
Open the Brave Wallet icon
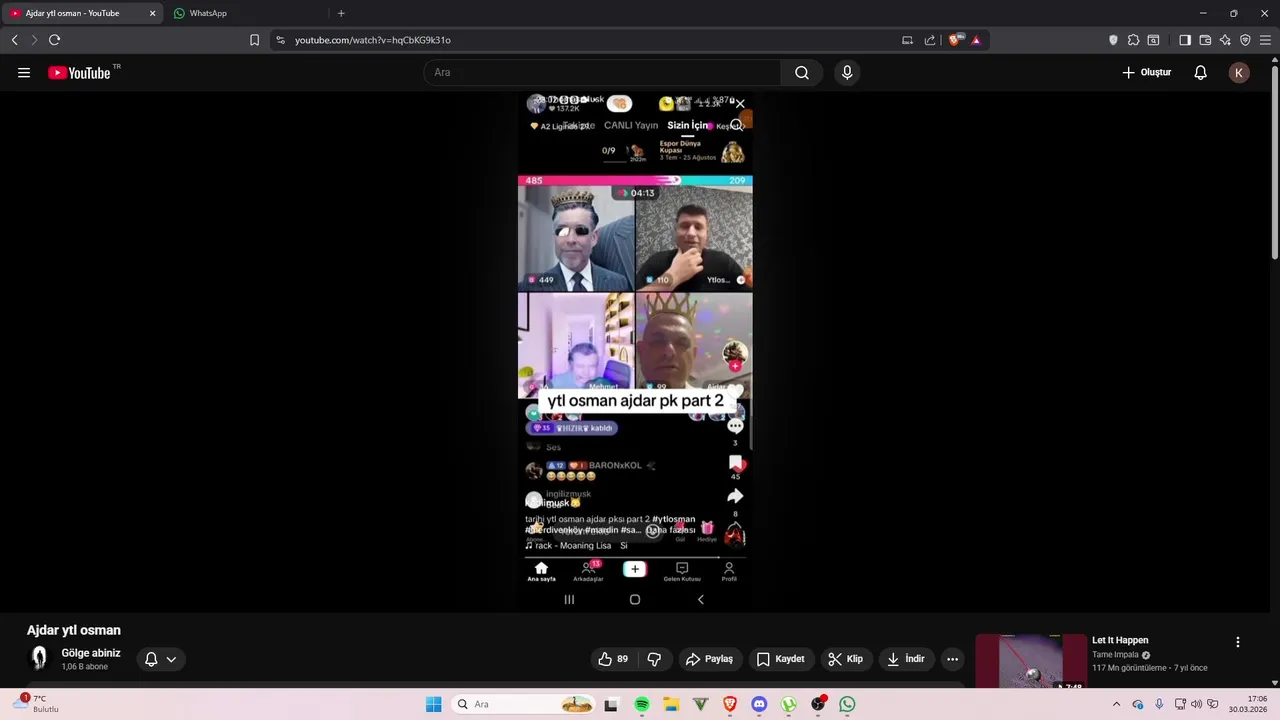tap(1205, 40)
